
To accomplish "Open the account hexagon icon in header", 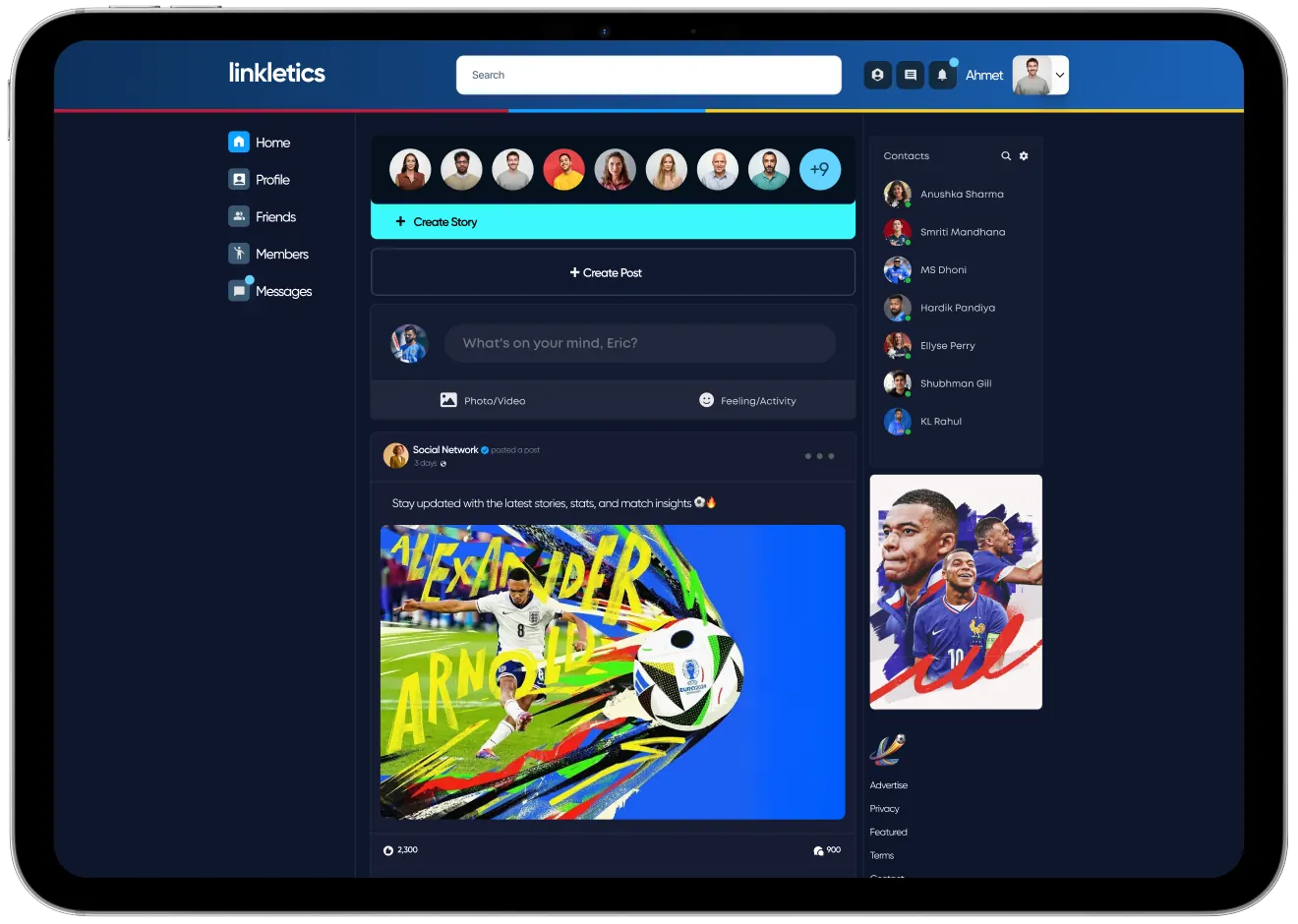I will (877, 75).
